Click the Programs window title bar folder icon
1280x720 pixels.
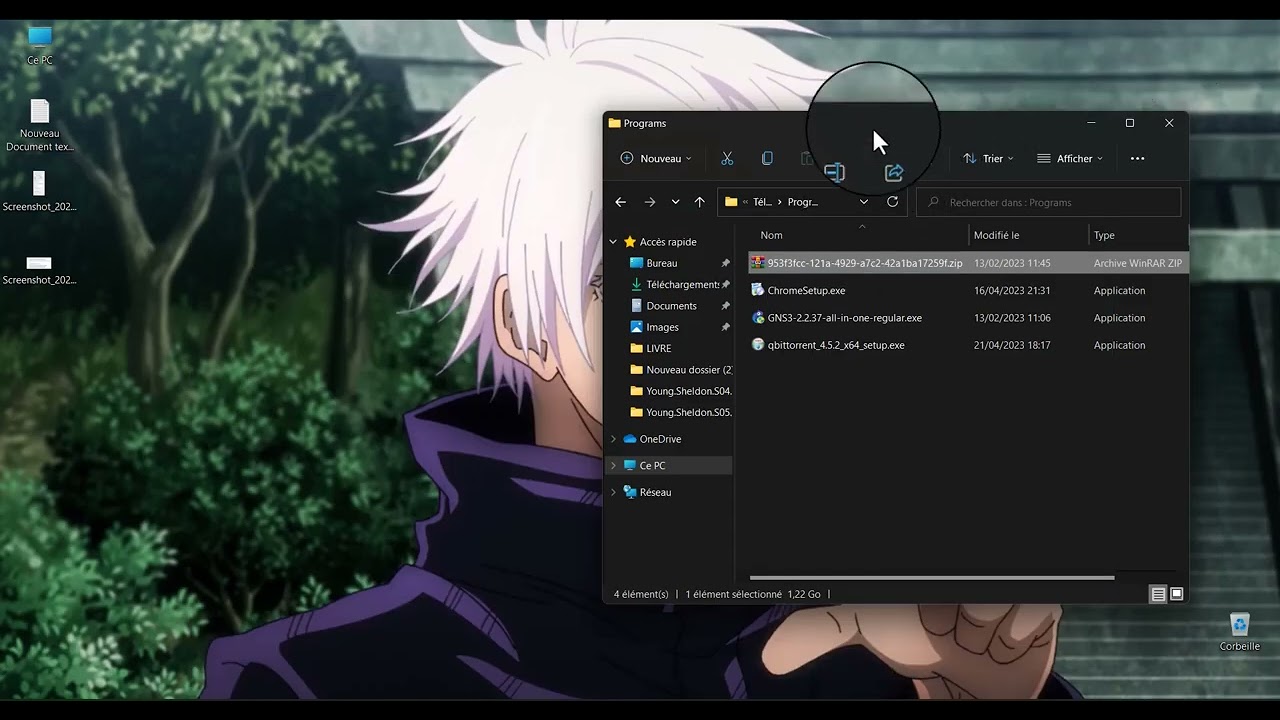point(615,123)
